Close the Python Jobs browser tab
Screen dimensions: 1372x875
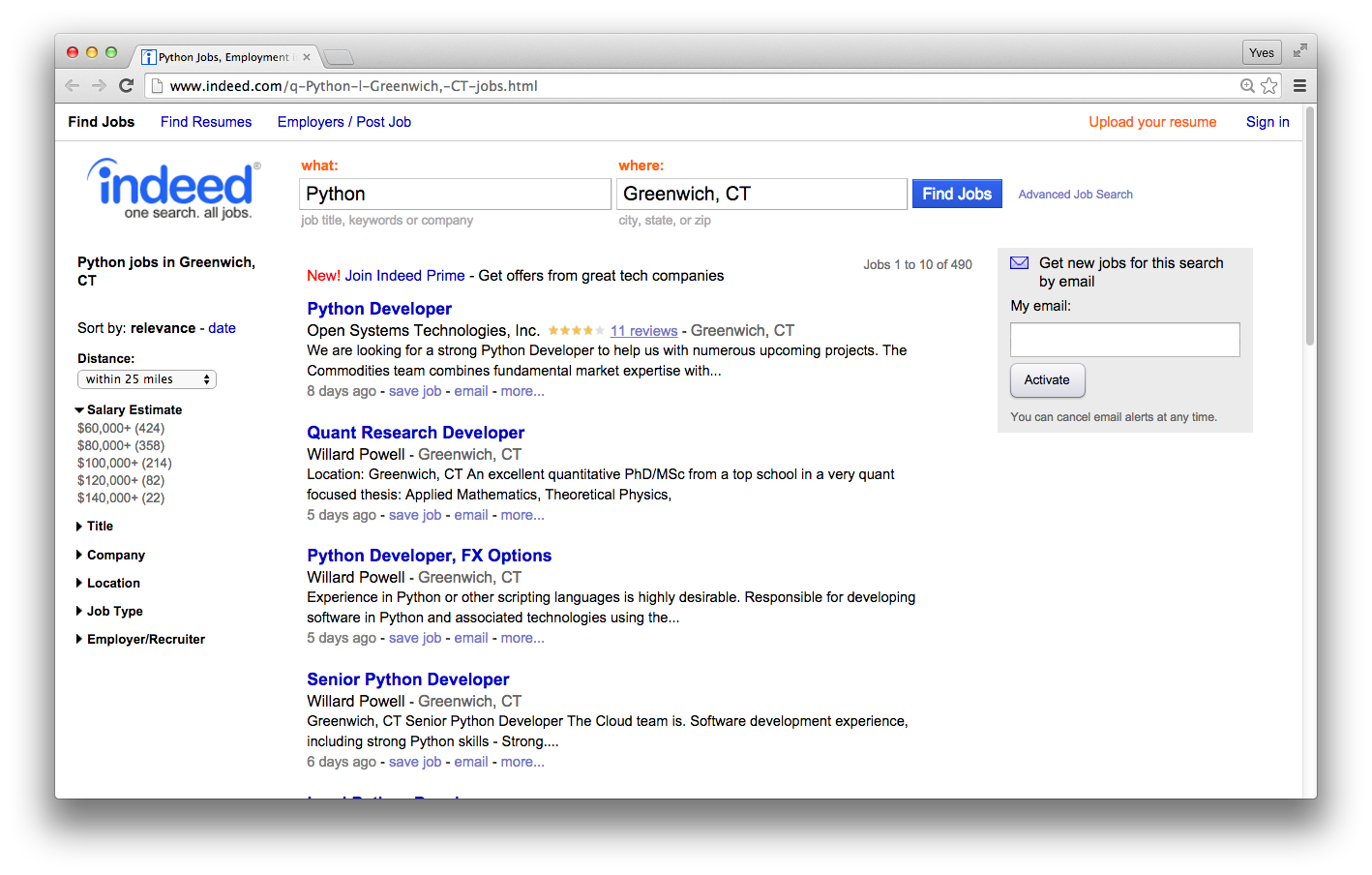click(x=307, y=57)
